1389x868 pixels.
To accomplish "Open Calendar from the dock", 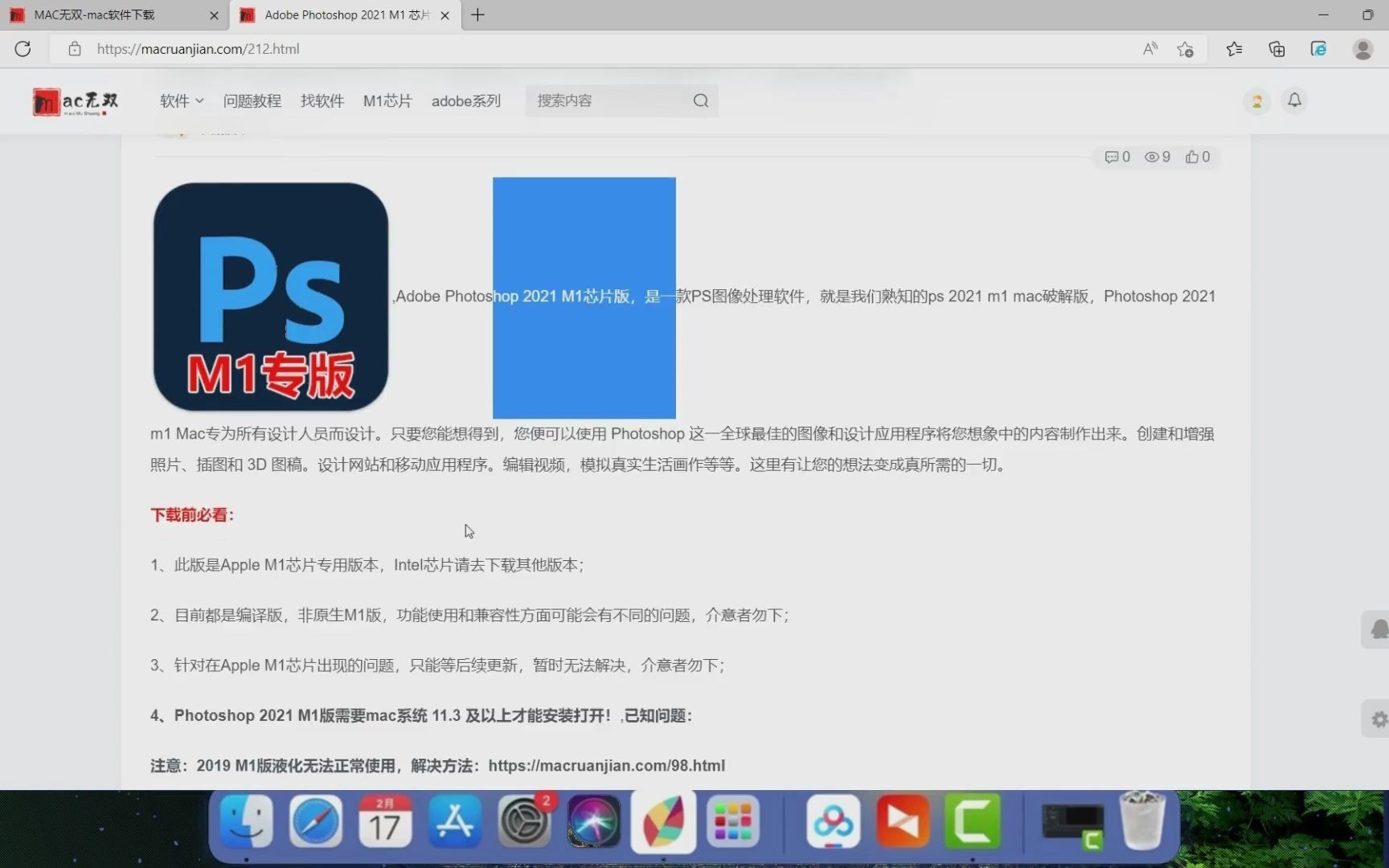I will [385, 822].
